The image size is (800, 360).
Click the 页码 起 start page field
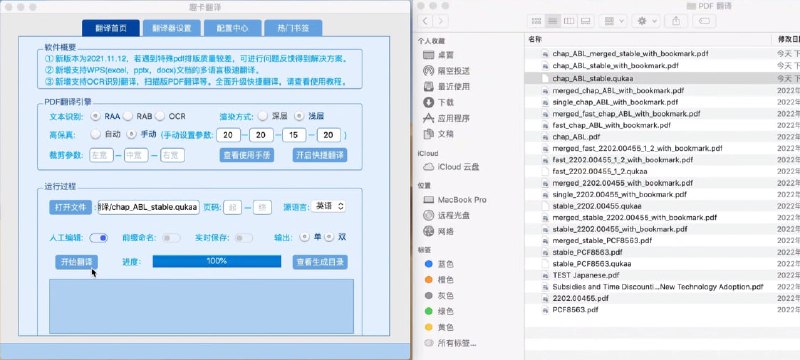tap(232, 207)
